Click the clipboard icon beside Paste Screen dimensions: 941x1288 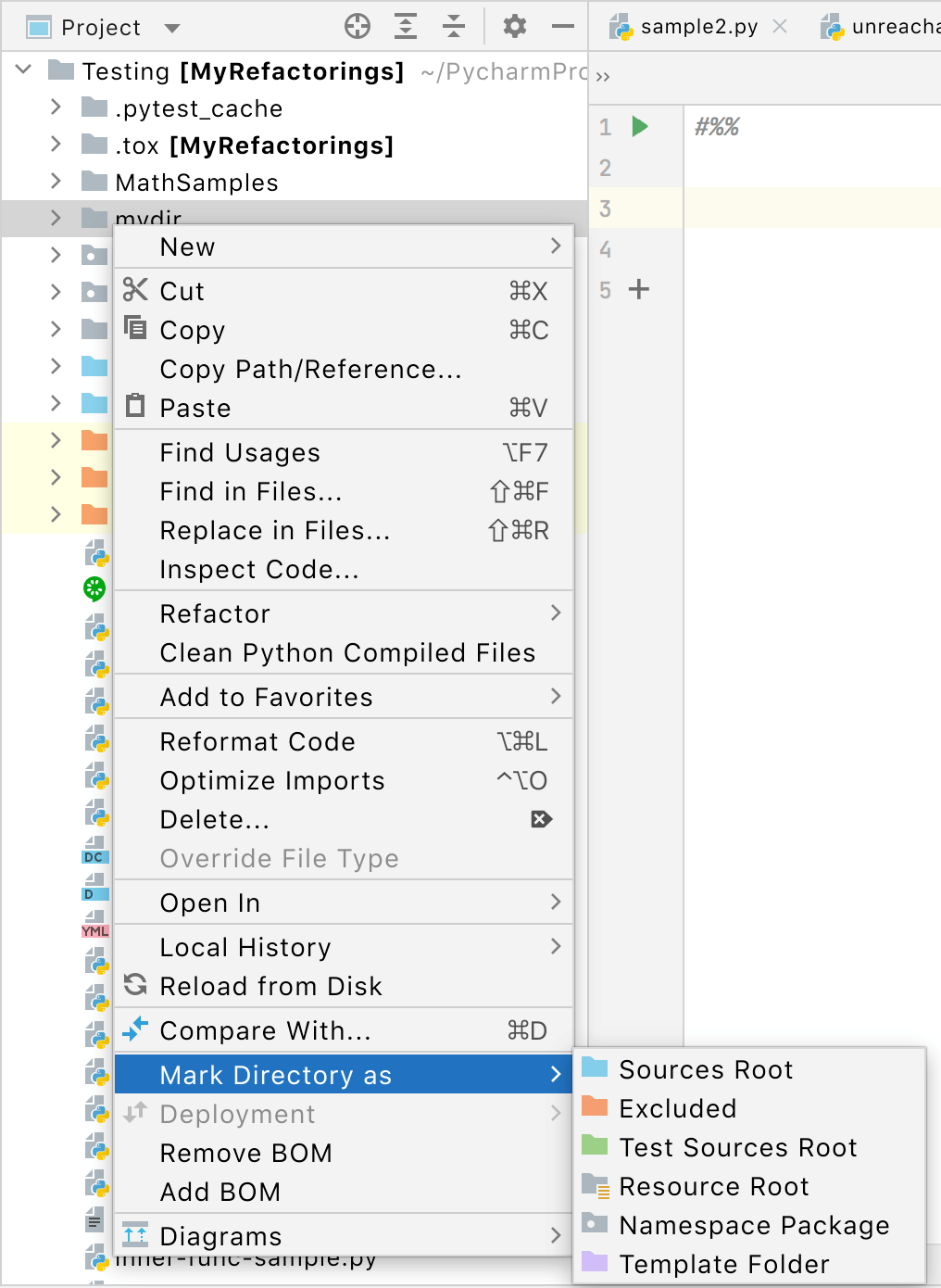135,406
